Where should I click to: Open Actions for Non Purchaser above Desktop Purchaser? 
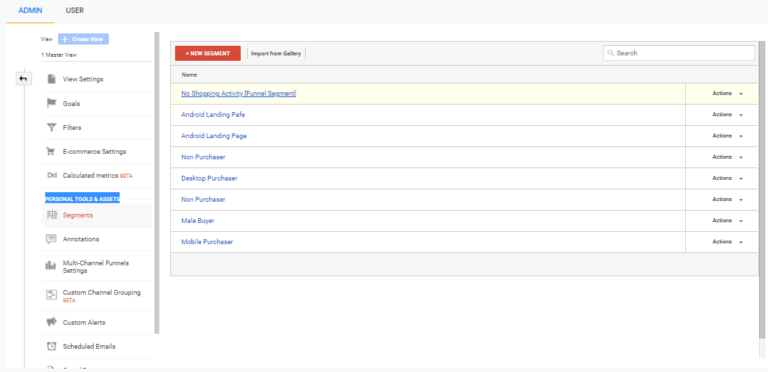coord(727,157)
